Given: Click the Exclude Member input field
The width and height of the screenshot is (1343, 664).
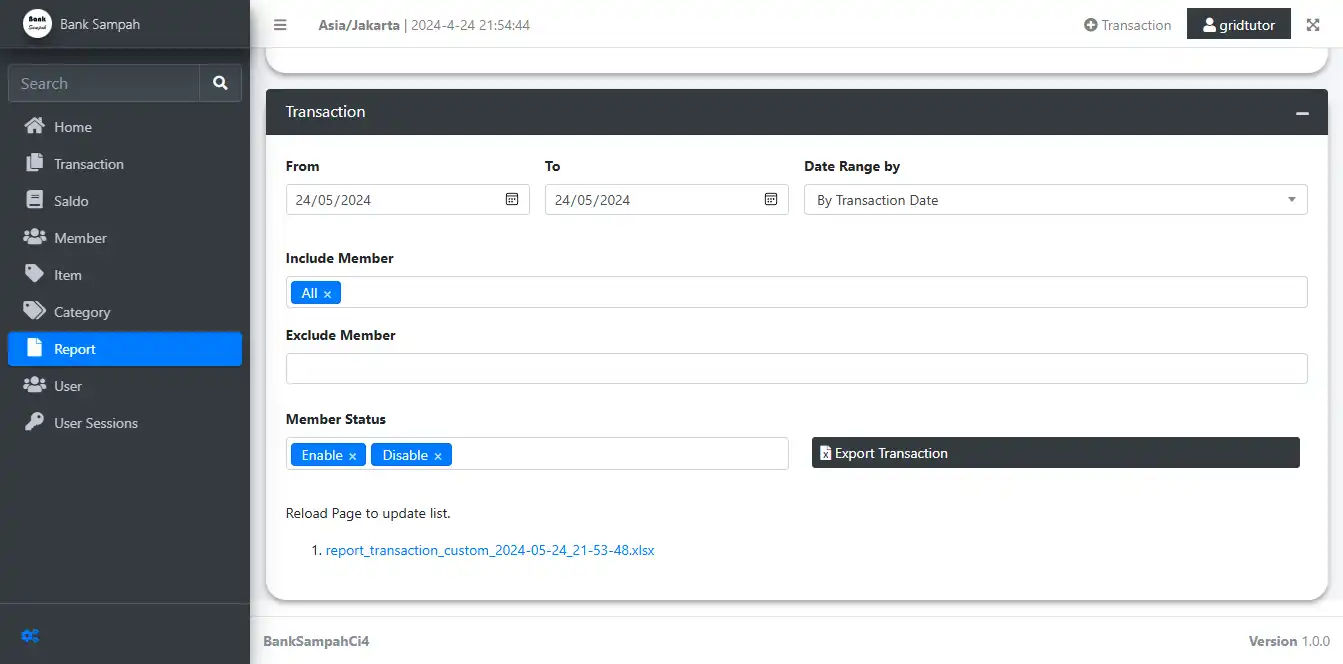Looking at the screenshot, I should click(796, 368).
